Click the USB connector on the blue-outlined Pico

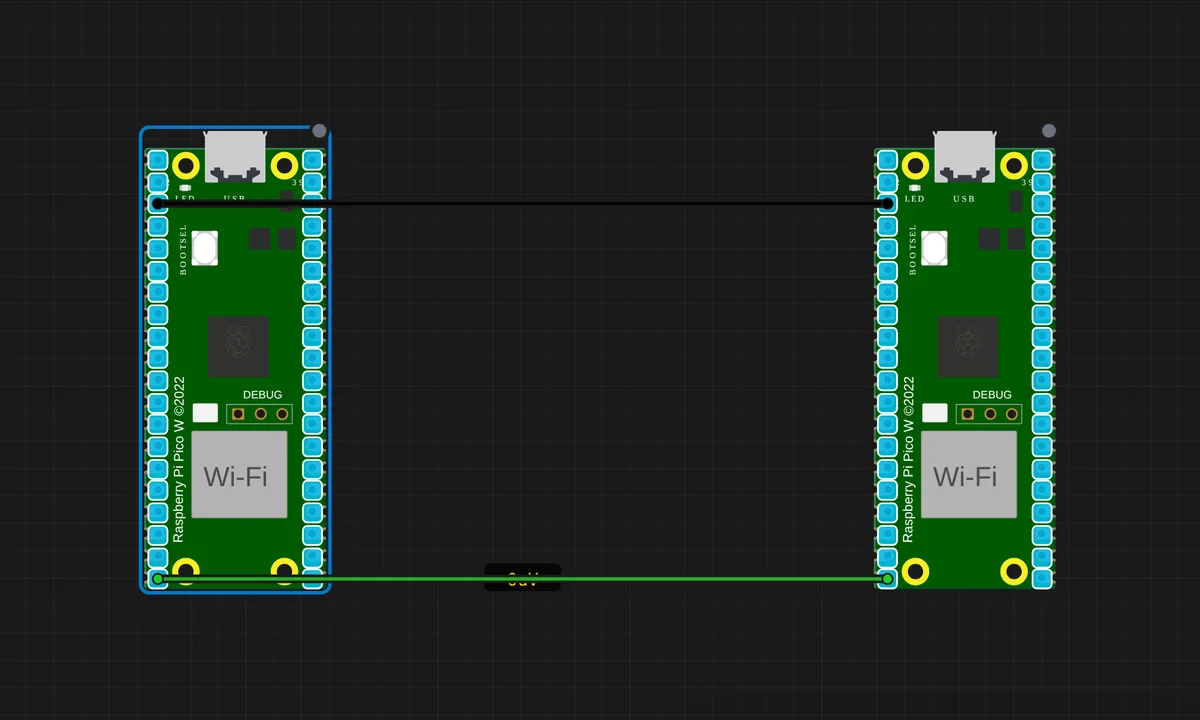point(235,156)
